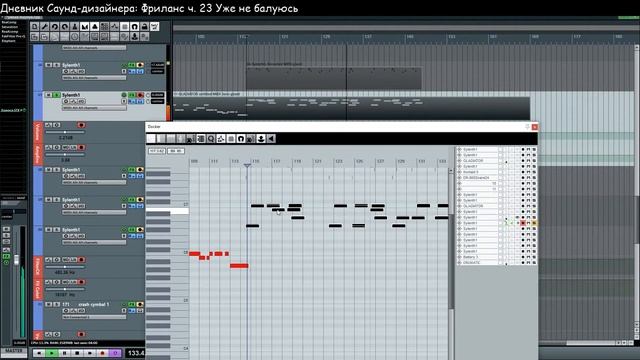Toggle visibility eye for Battery 3 in track list

(459, 257)
